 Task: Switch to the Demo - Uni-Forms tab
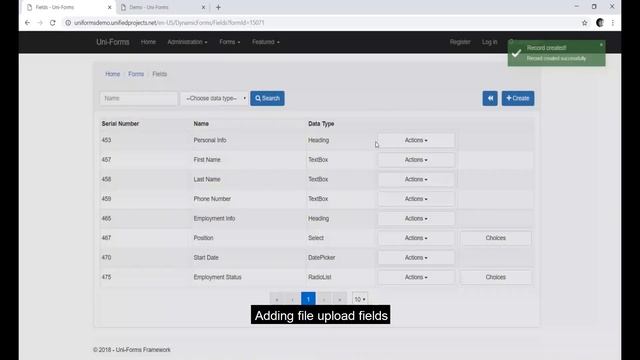162,7
